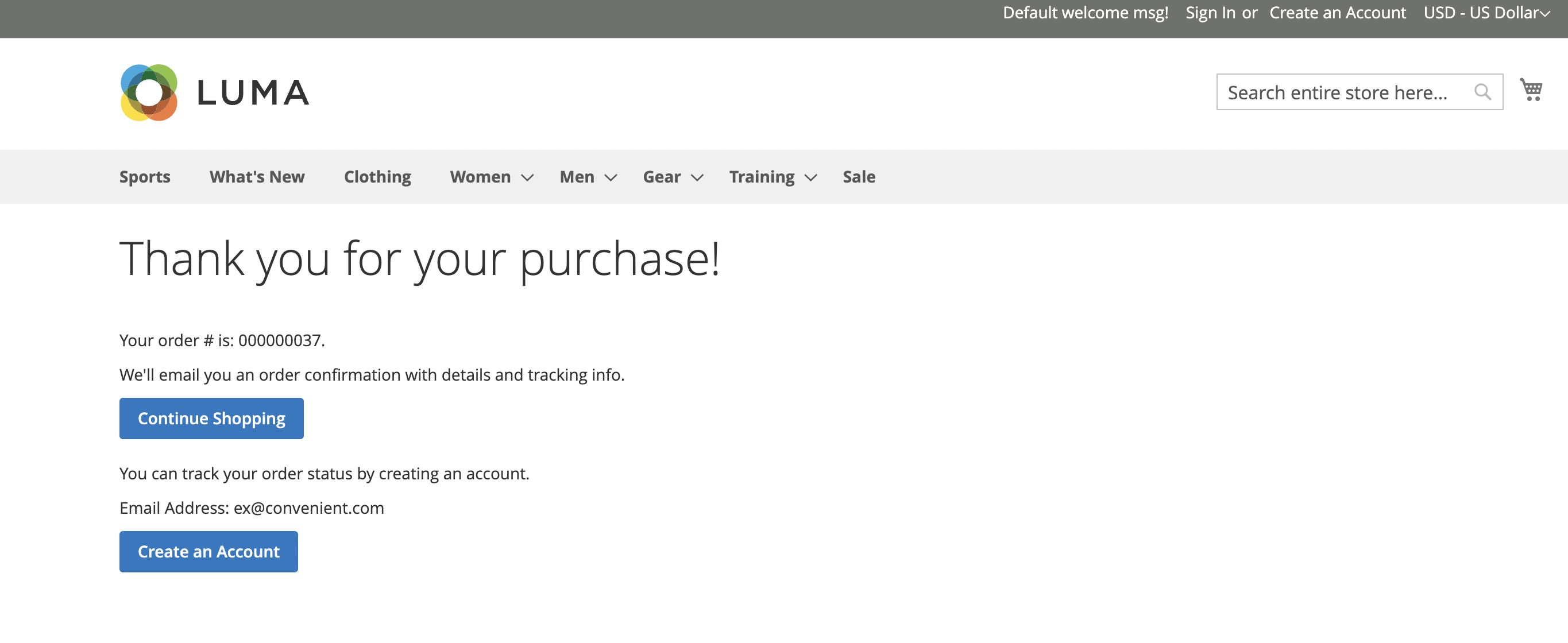1568x643 pixels.
Task: Expand the Men menu chevron
Action: (x=611, y=177)
